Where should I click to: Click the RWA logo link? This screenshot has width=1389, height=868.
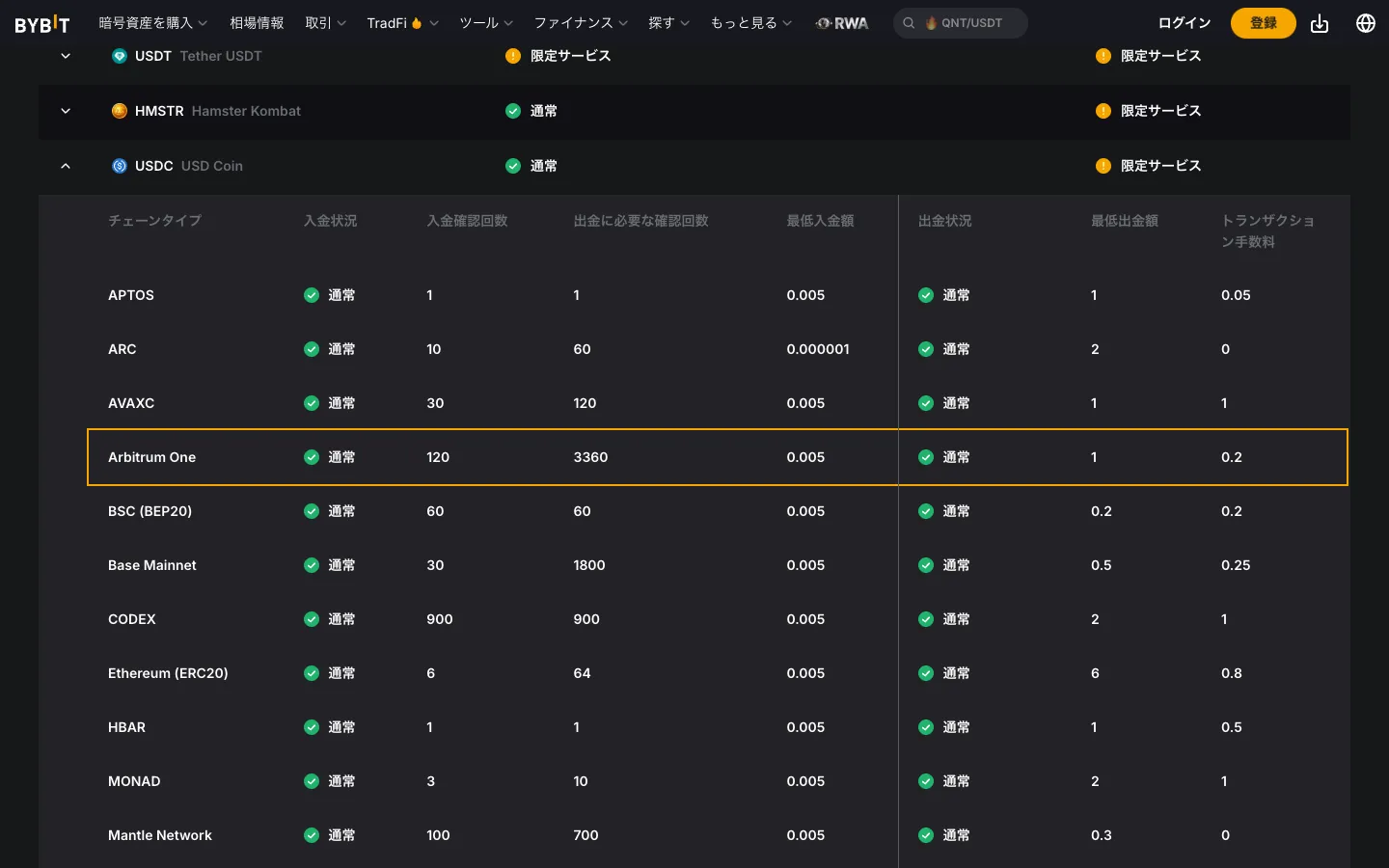coord(842,23)
